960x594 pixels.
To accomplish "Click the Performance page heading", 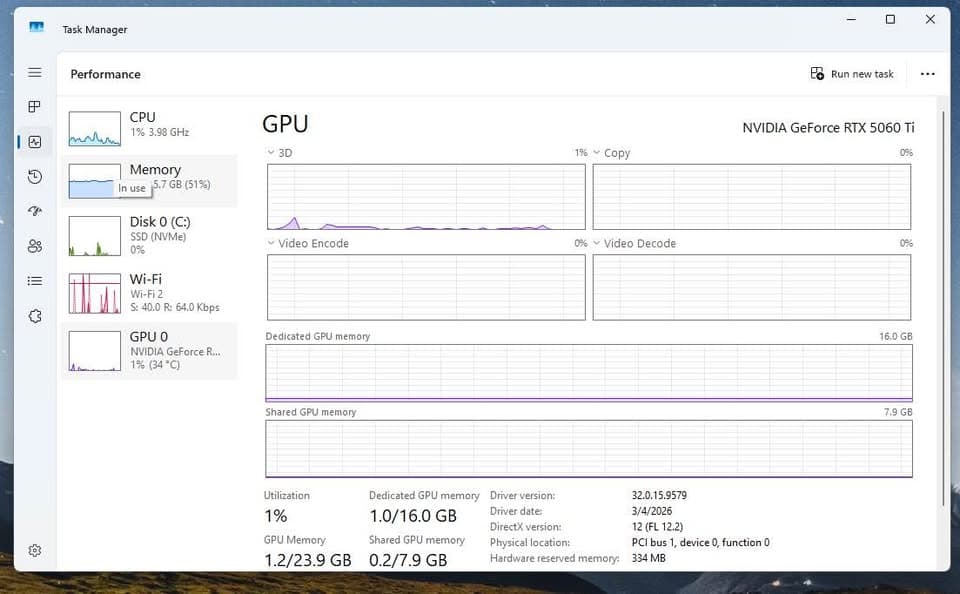I will pos(105,74).
